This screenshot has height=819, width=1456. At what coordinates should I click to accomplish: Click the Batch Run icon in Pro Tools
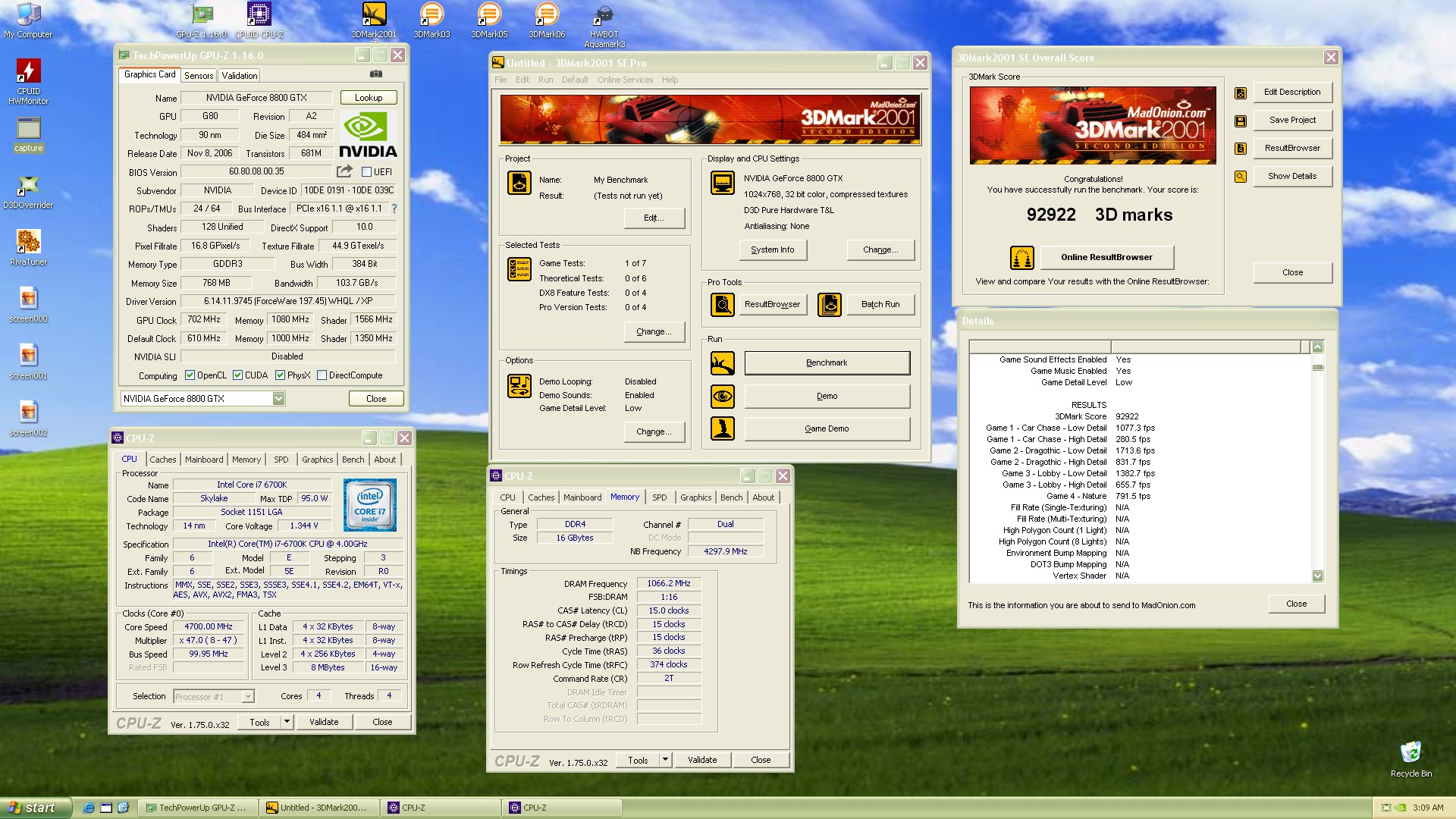[829, 305]
